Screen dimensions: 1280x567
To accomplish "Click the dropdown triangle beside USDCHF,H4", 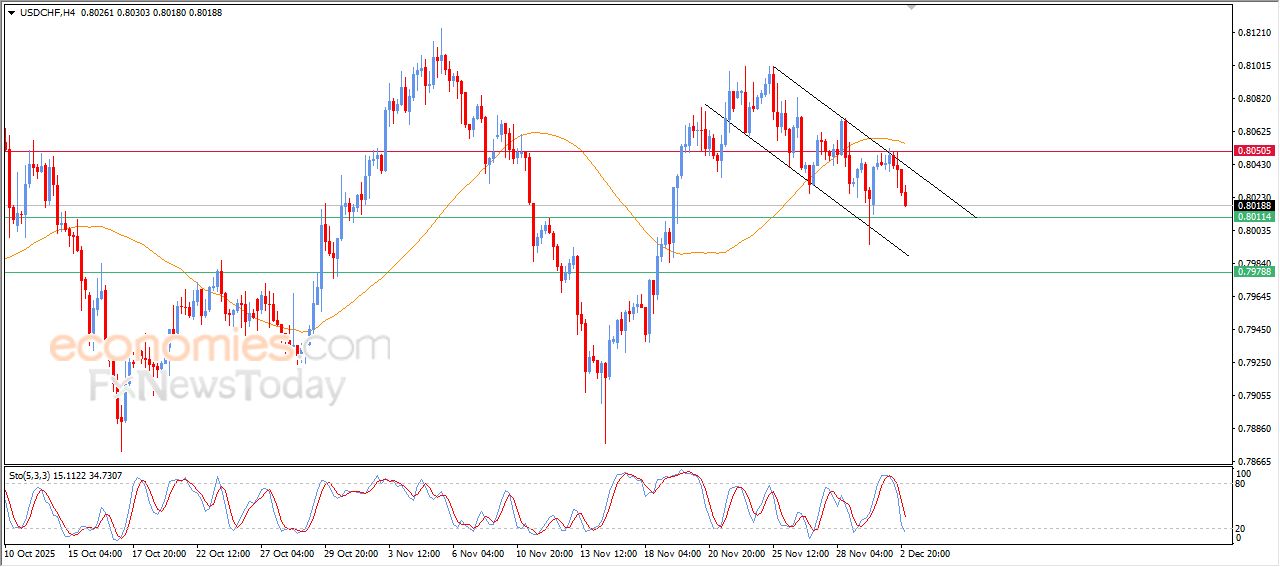I will click(11, 13).
